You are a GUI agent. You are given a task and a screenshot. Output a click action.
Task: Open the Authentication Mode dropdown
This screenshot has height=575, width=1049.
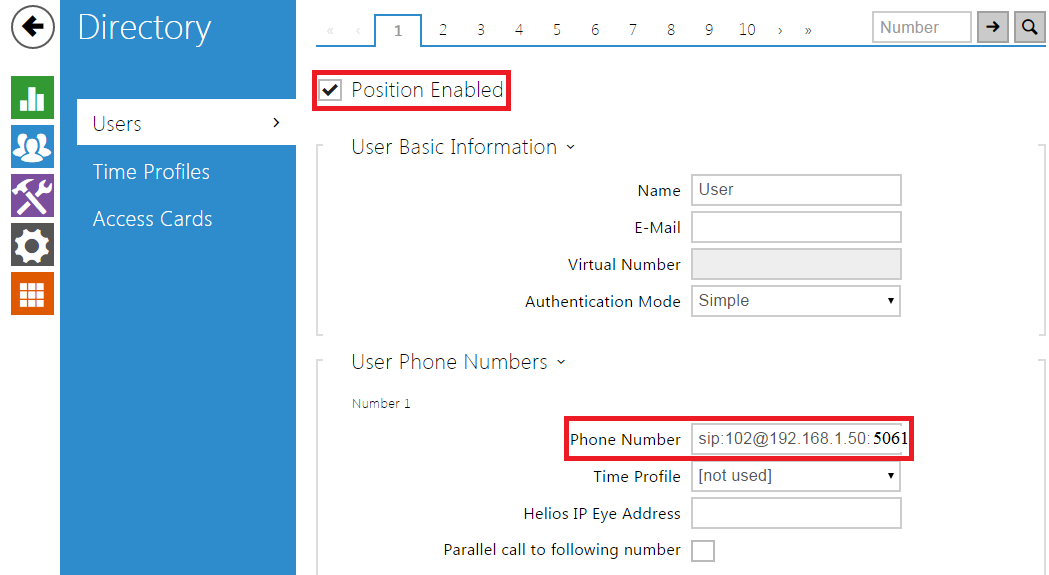click(796, 301)
